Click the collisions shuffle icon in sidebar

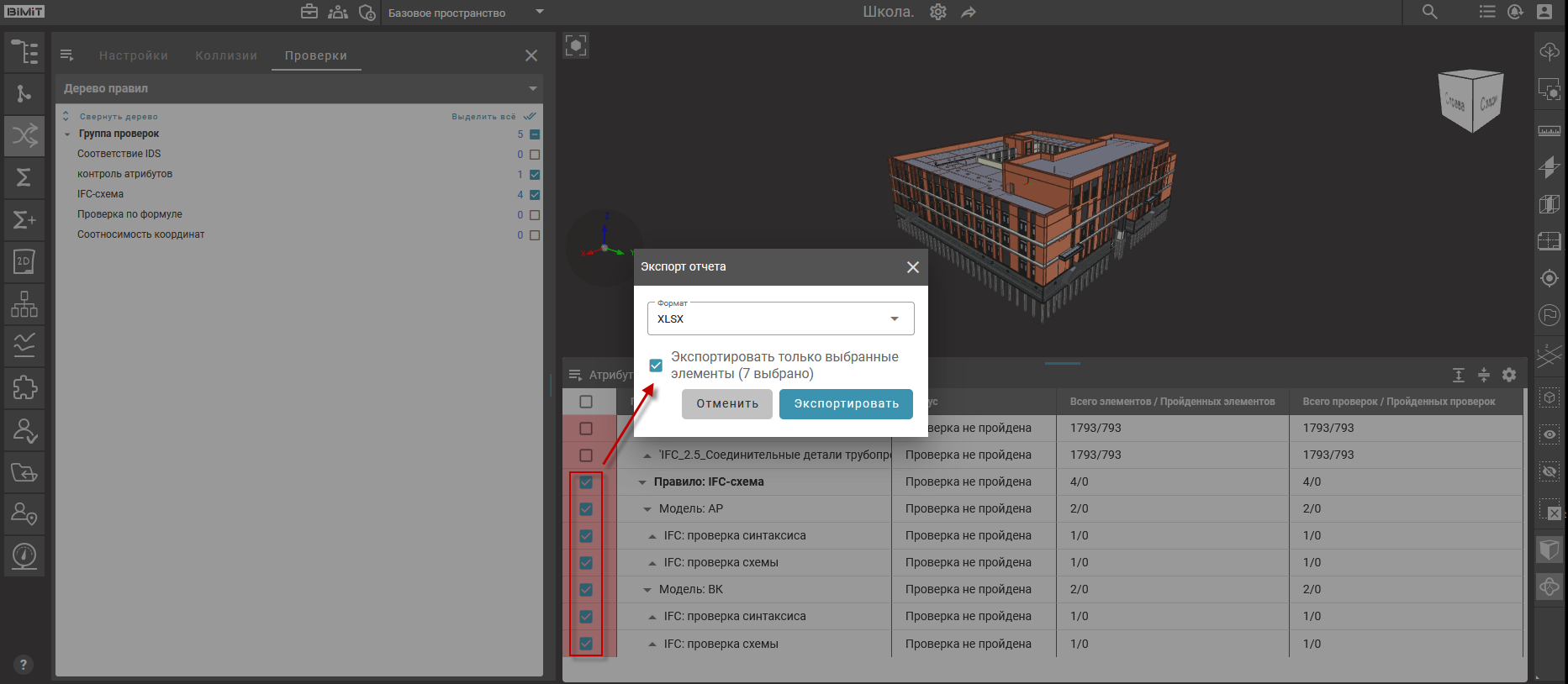pyautogui.click(x=24, y=135)
